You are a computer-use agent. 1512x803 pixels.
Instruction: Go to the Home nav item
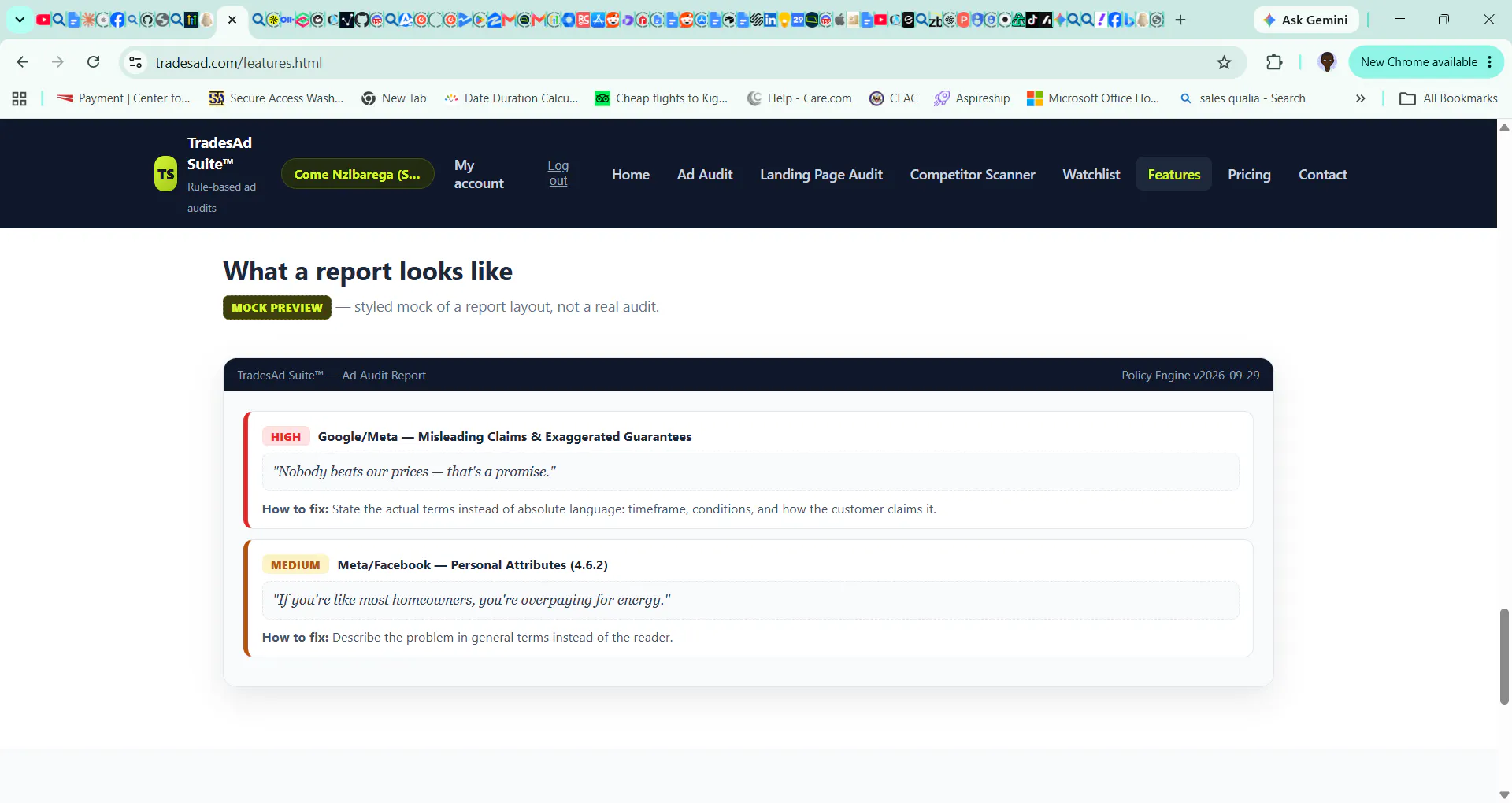pos(631,174)
